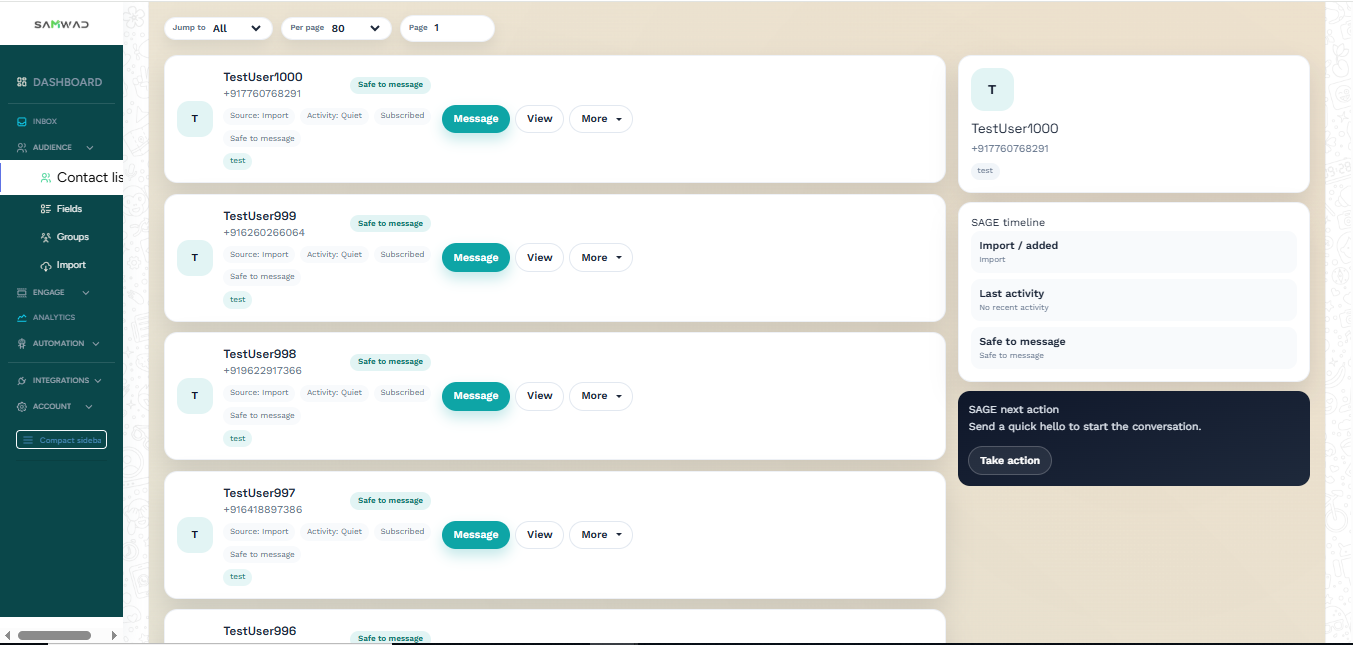The height and width of the screenshot is (645, 1353).
Task: Expand the Audience section chevron
Action: [x=90, y=148]
